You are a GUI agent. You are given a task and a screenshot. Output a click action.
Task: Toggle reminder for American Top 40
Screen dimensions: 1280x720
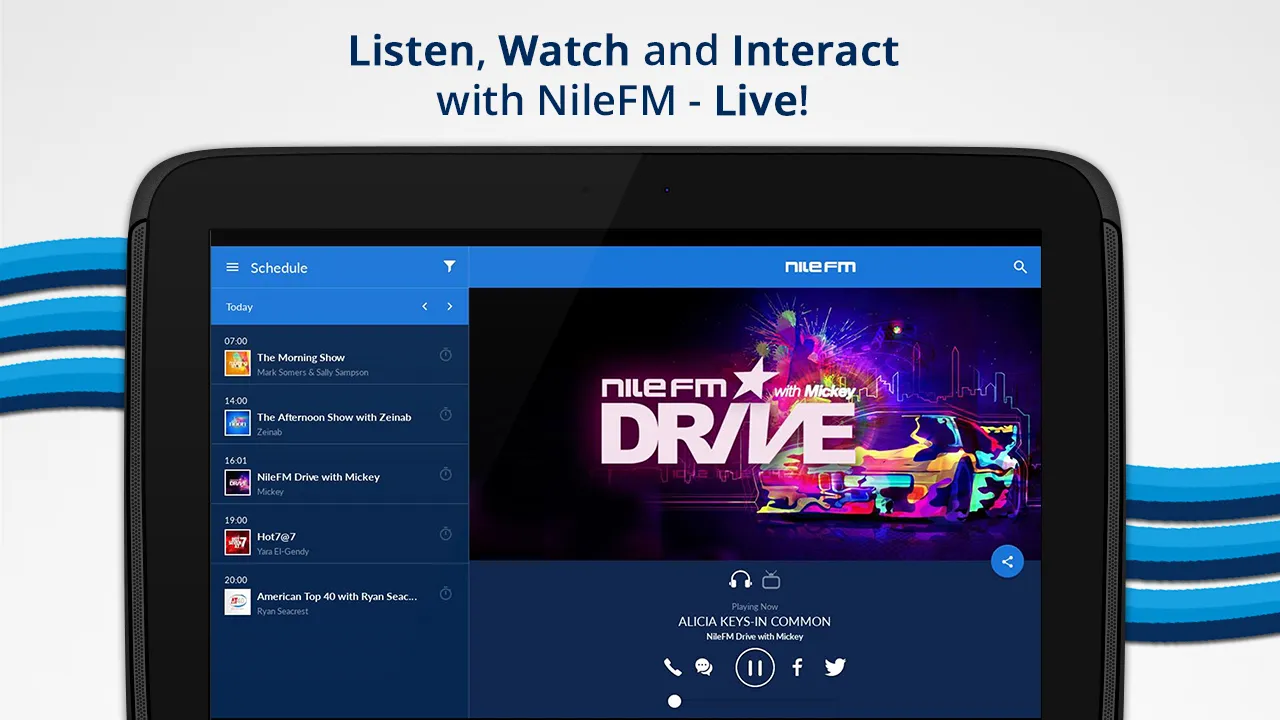pyautogui.click(x=446, y=594)
